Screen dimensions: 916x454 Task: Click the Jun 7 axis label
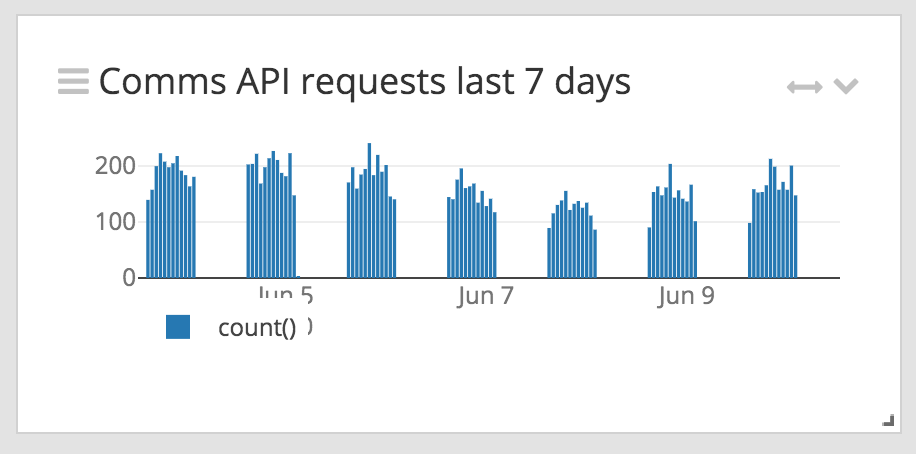(x=485, y=296)
